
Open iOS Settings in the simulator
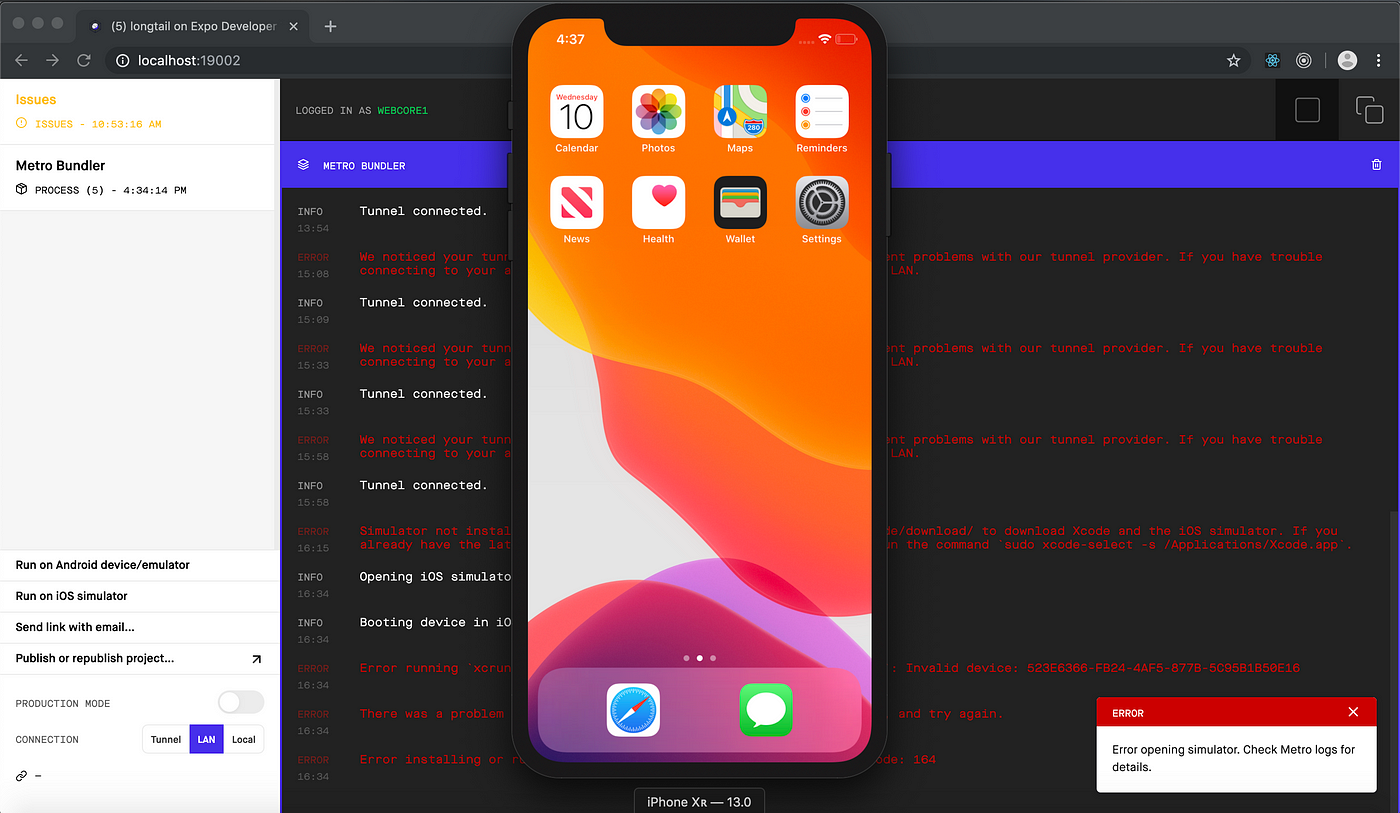click(822, 202)
